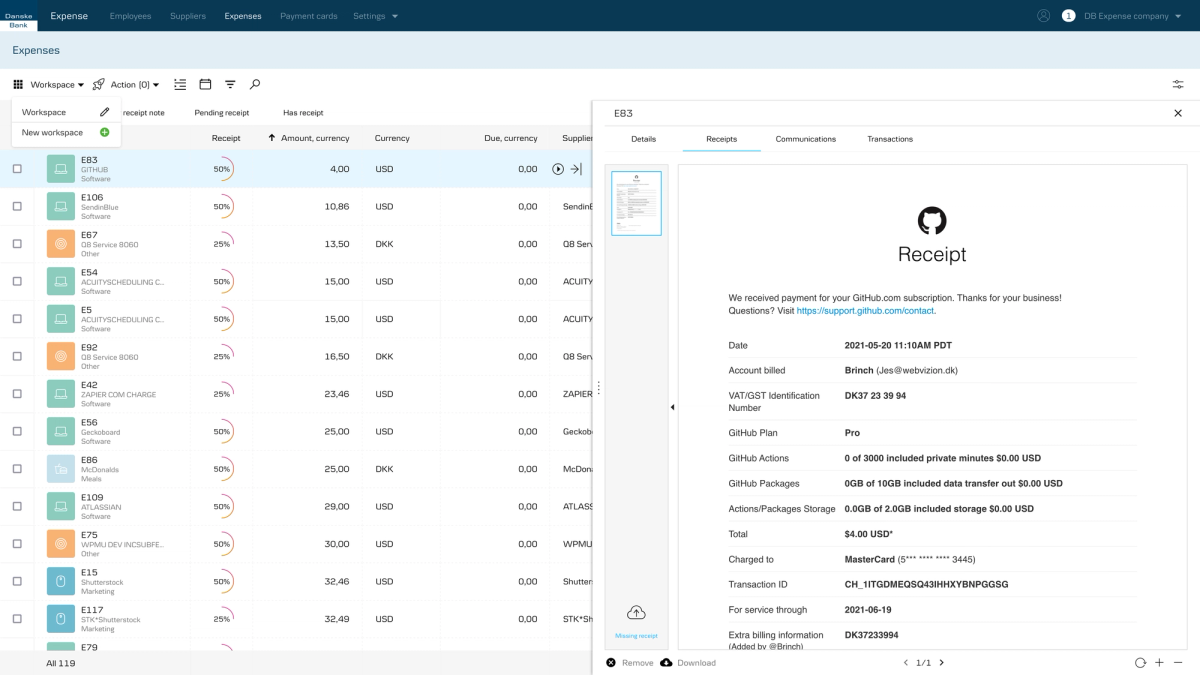This screenshot has width=1200, height=675.
Task: Check the E83 GITHUB row checkbox
Action: click(x=17, y=169)
